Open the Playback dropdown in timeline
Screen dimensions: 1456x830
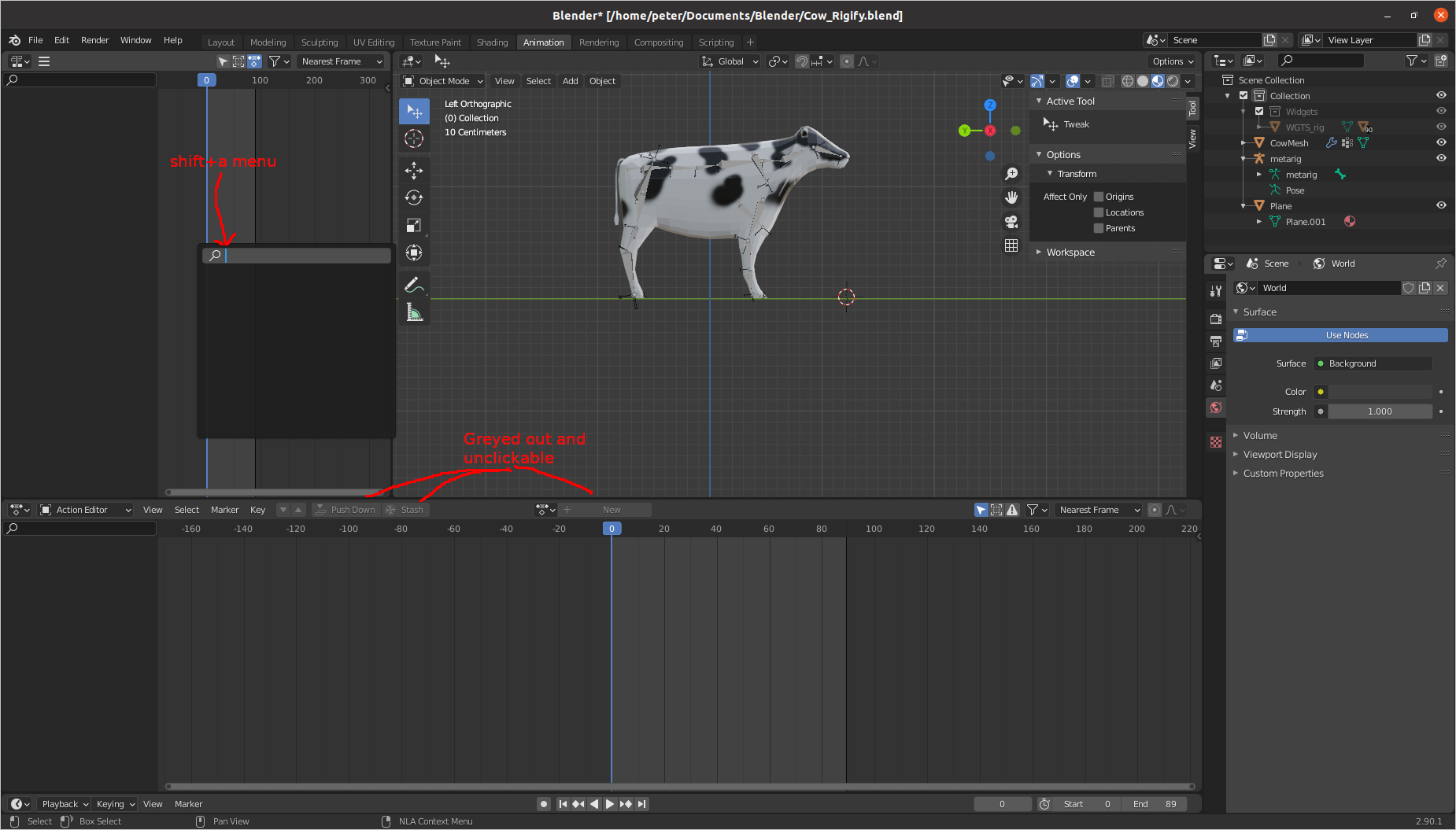click(65, 804)
